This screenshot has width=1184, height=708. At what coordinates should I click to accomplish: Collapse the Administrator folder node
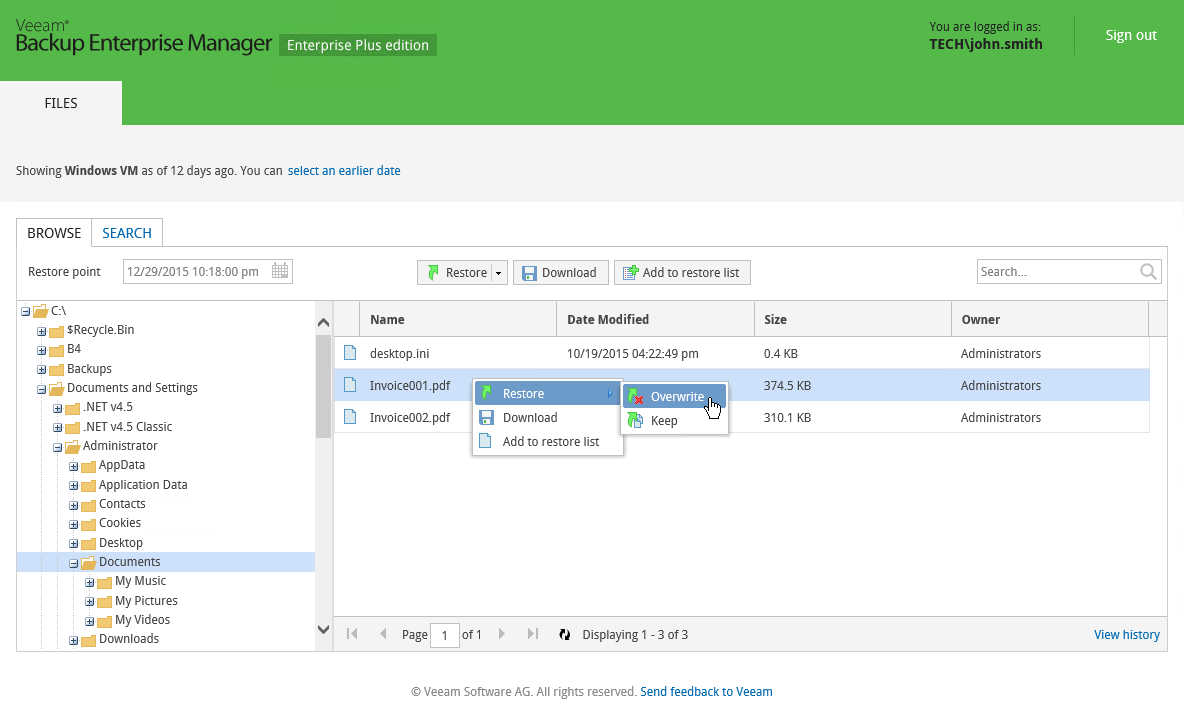57,447
